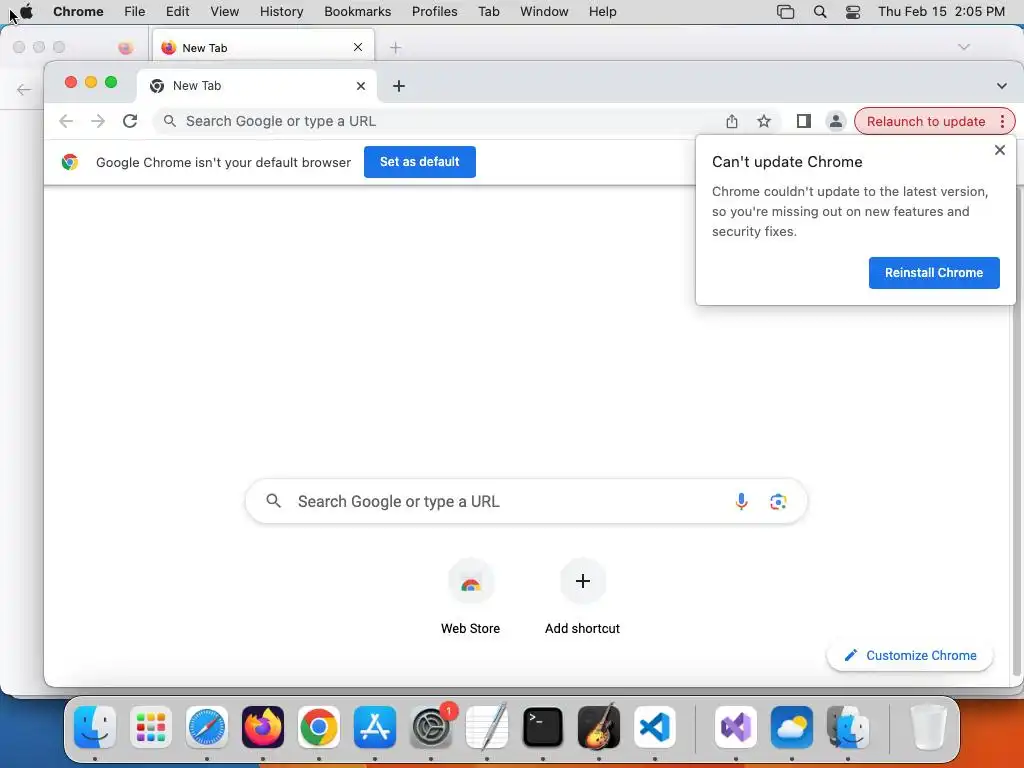Open the Profiles menu

pos(434,12)
